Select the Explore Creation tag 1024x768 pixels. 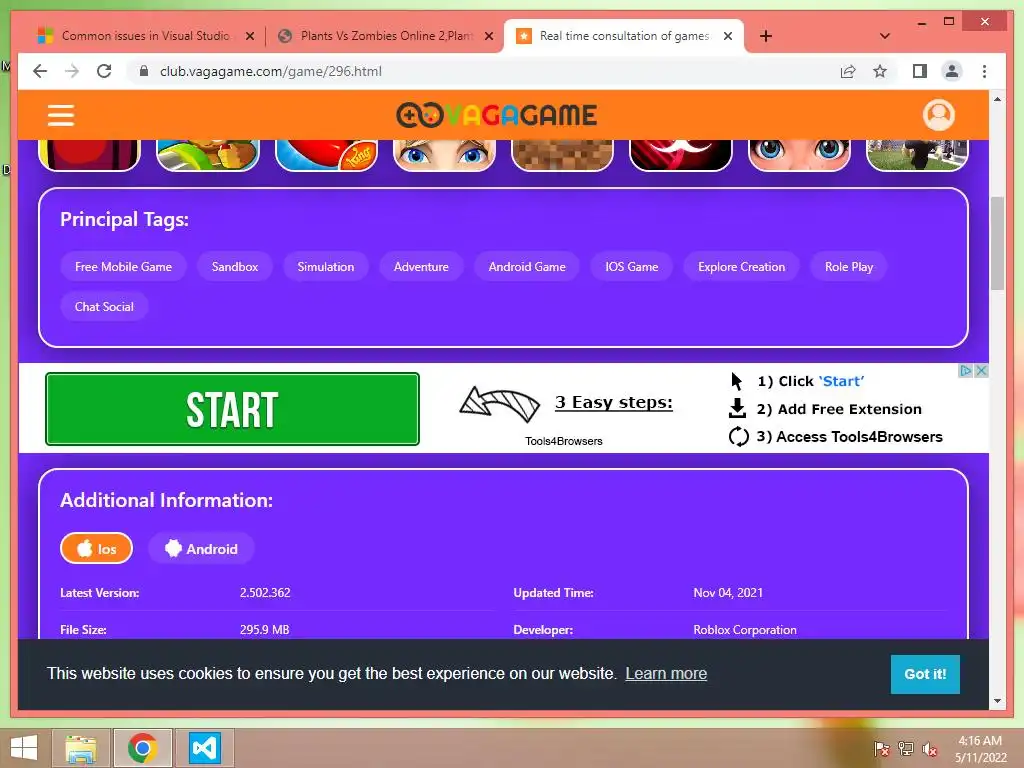click(741, 266)
